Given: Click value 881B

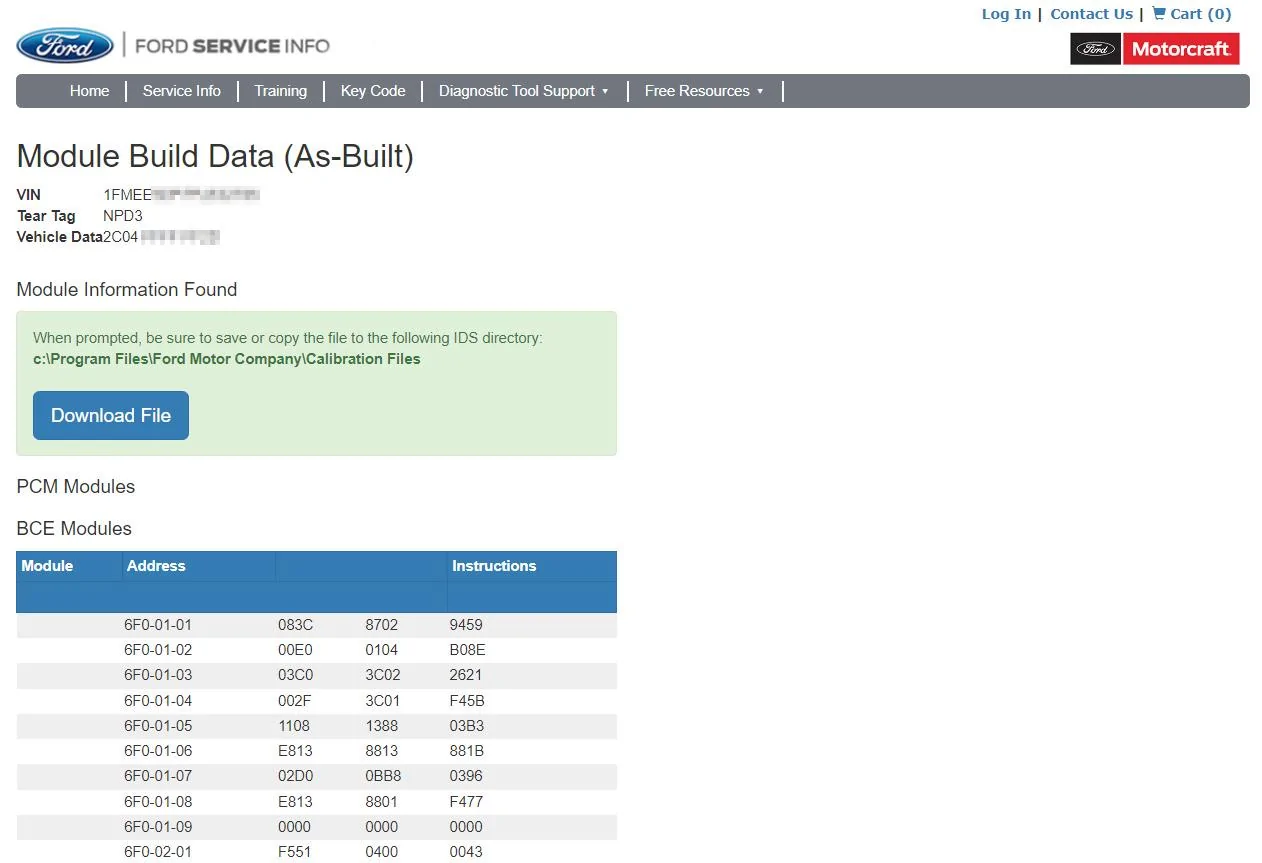Looking at the screenshot, I should [467, 751].
